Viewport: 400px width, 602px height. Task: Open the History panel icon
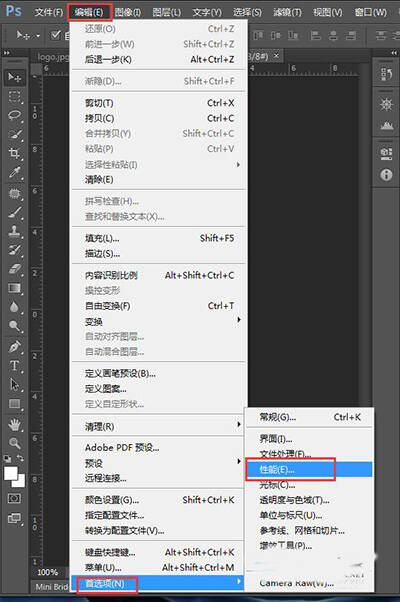[x=386, y=74]
